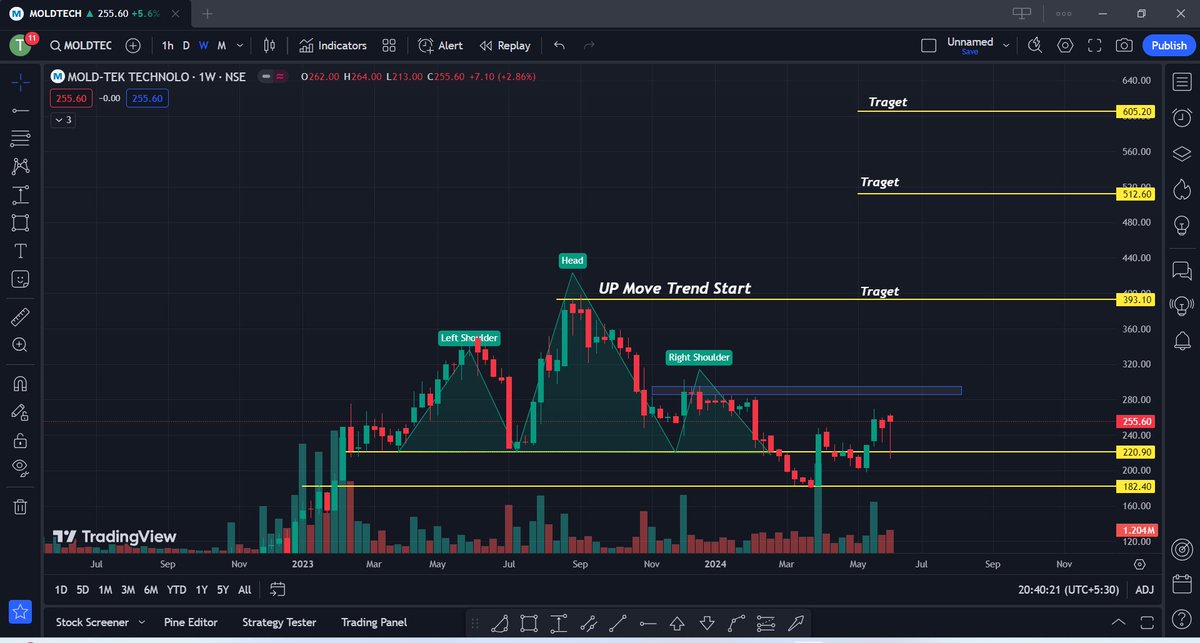Open MOLDTEC symbol search
This screenshot has width=1200, height=643.
82,46
